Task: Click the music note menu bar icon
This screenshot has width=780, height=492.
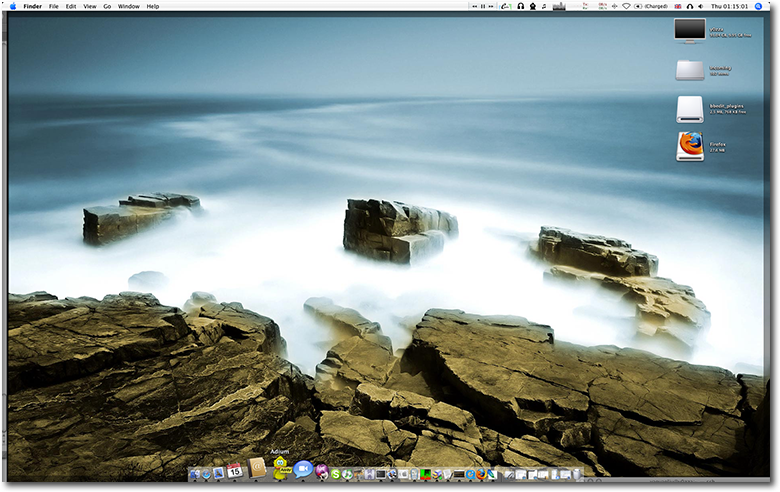Action: coord(544,6)
